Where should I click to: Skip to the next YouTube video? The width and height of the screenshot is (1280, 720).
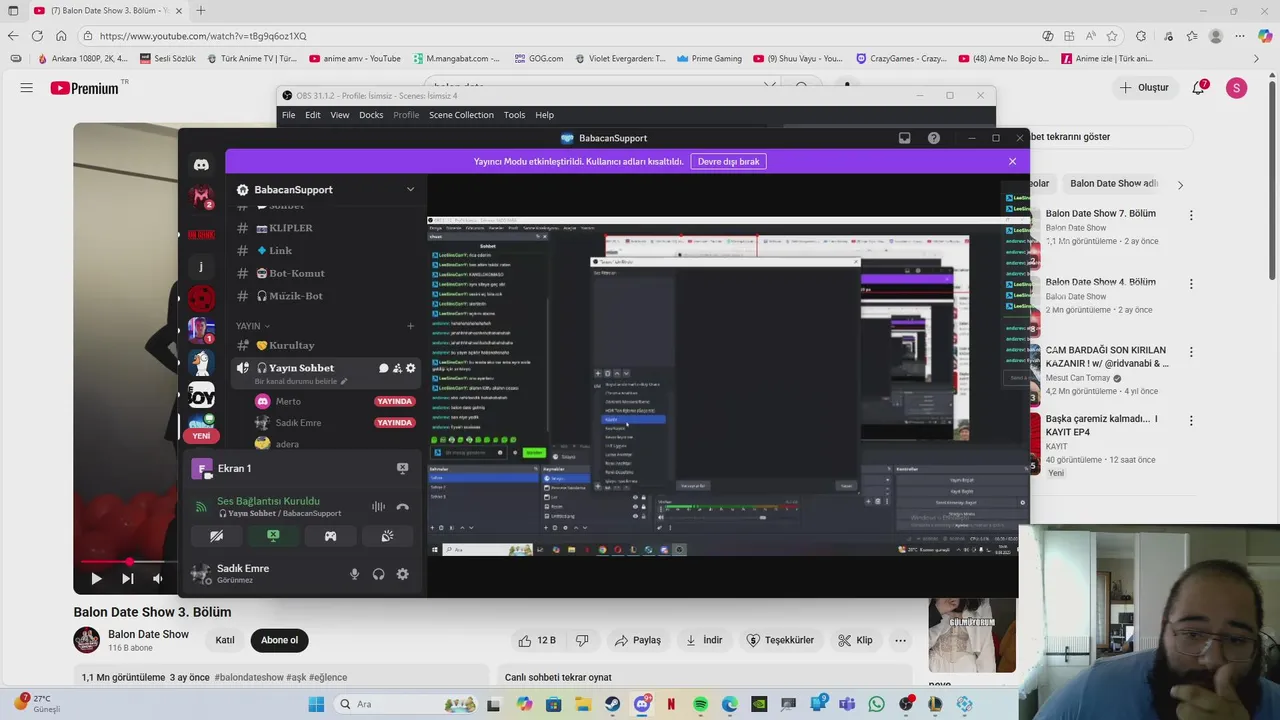[128, 578]
